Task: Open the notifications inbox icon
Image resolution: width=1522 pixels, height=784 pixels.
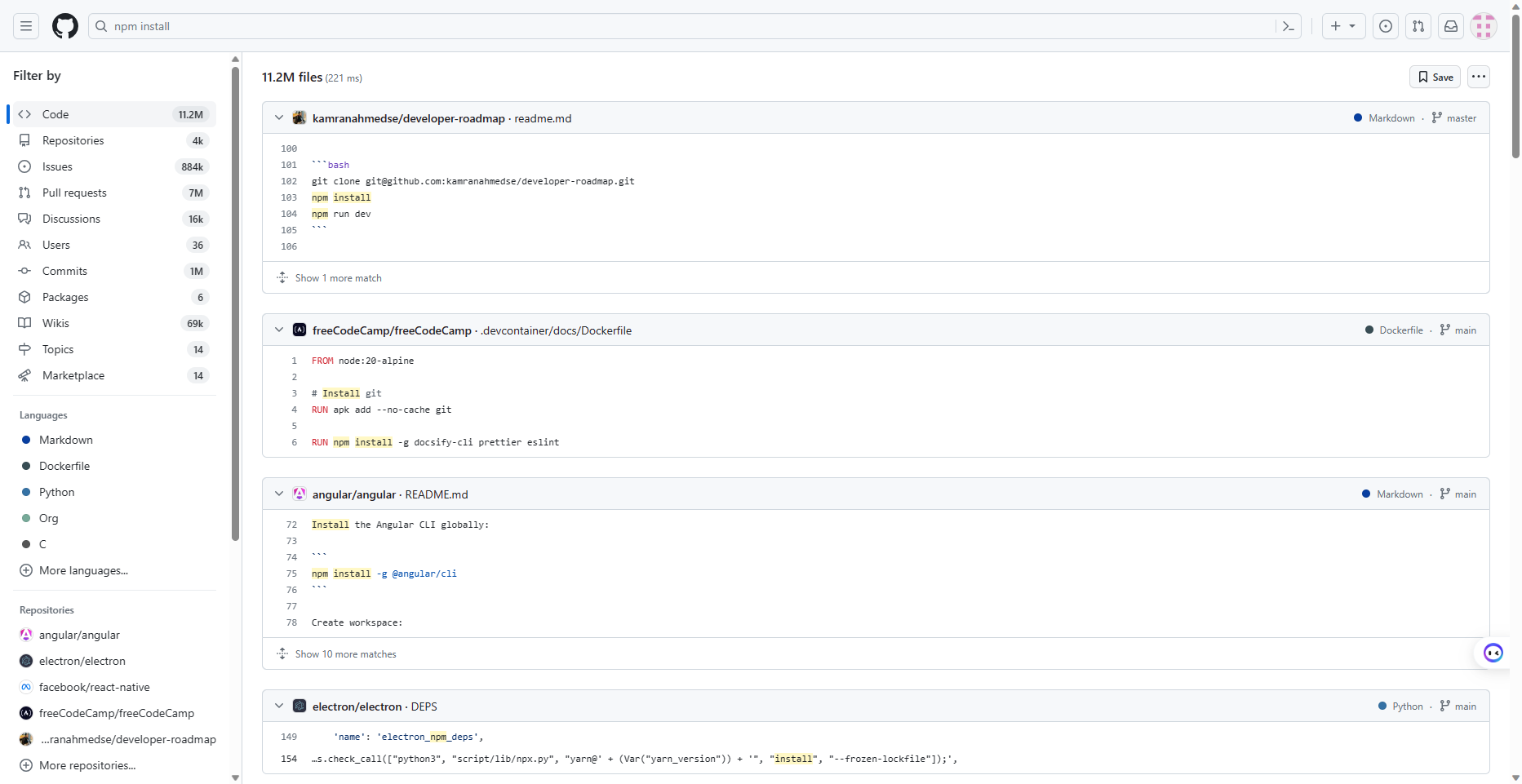Action: coord(1451,26)
